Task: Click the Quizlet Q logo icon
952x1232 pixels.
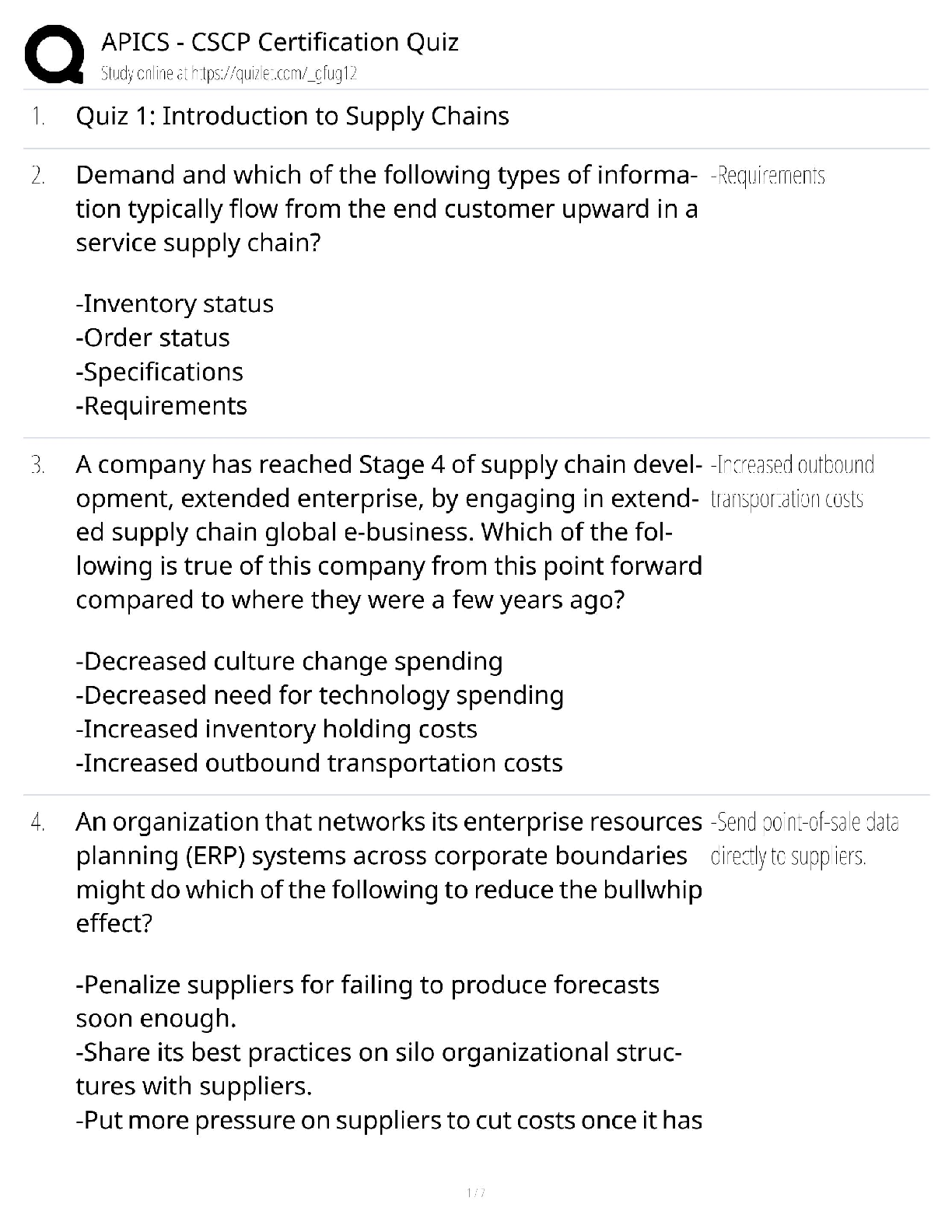Action: pyautogui.click(x=54, y=54)
